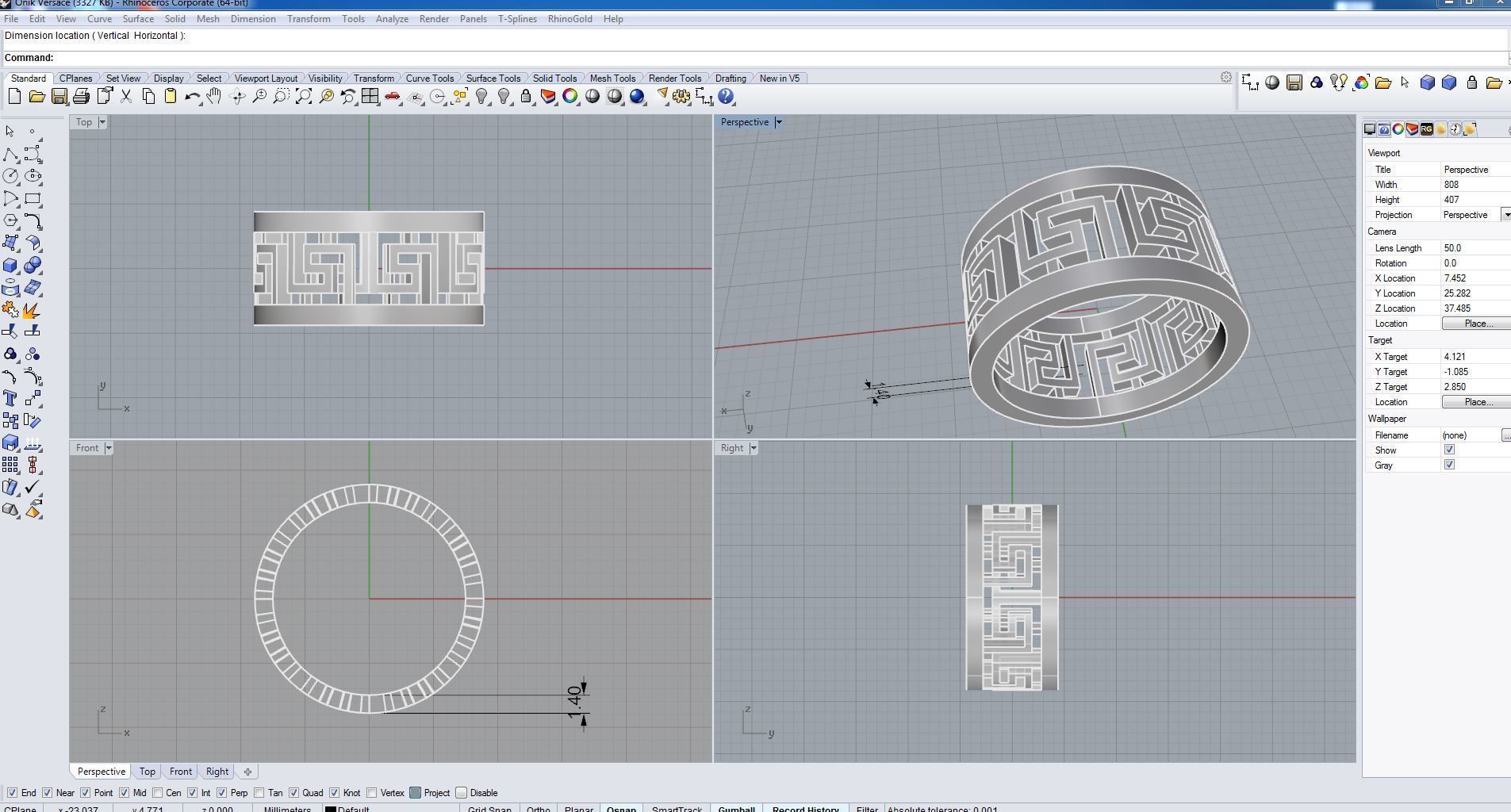
Task: Click the Open file folder icon
Action: [x=36, y=97]
